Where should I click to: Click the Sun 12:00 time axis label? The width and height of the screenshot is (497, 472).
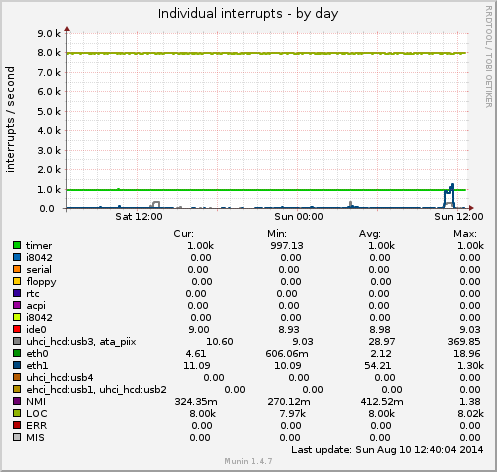click(459, 217)
